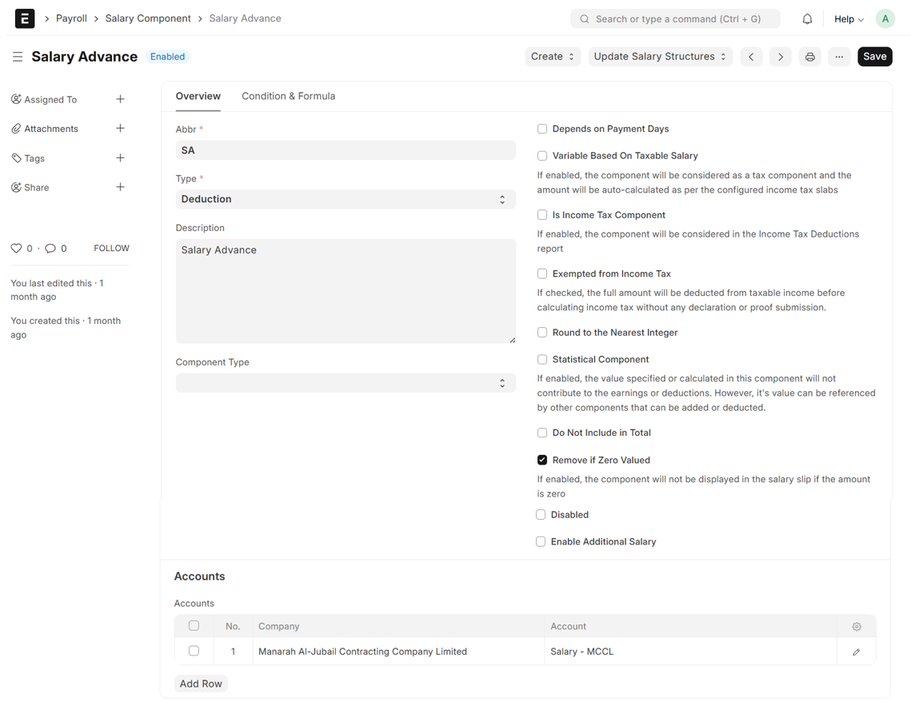Screen dimensions: 911x702
Task: Add an attachment with plus icon
Action: (x=120, y=129)
